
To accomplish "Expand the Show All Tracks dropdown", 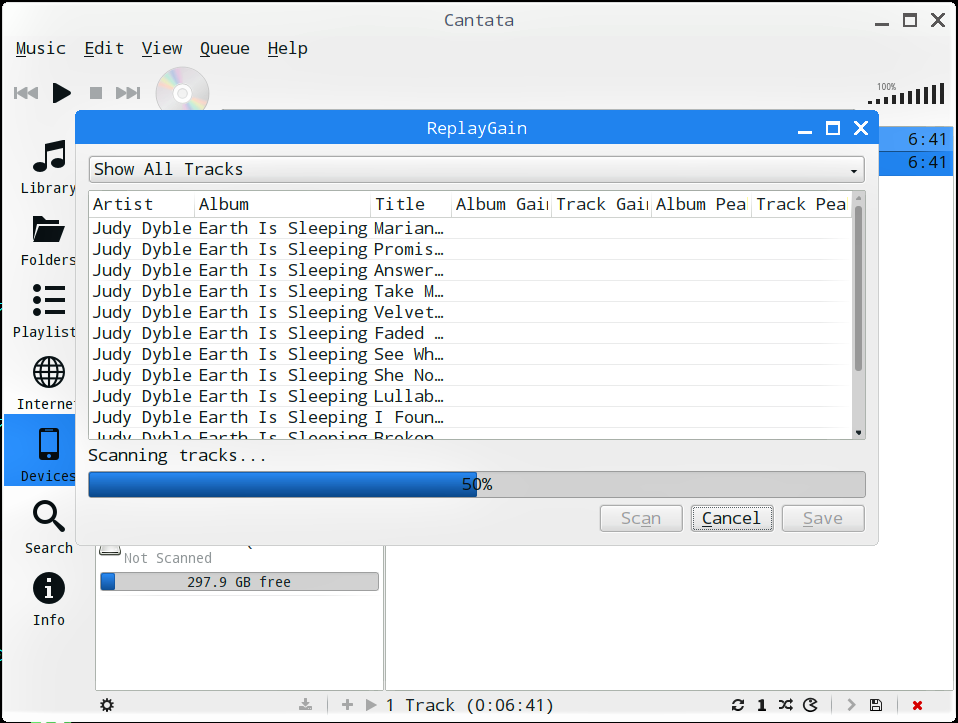I will pos(477,169).
